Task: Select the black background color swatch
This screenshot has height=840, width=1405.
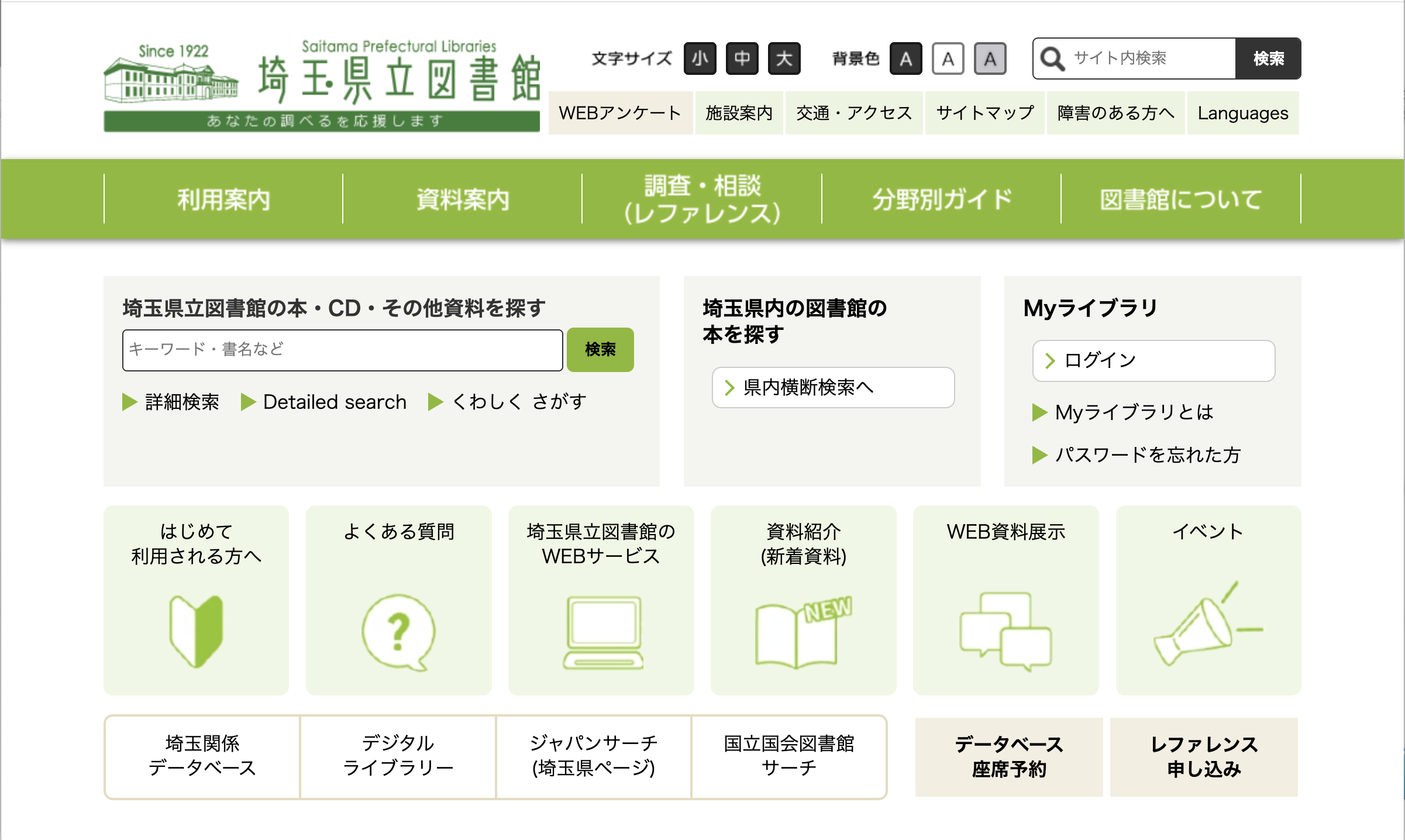Action: pyautogui.click(x=905, y=58)
